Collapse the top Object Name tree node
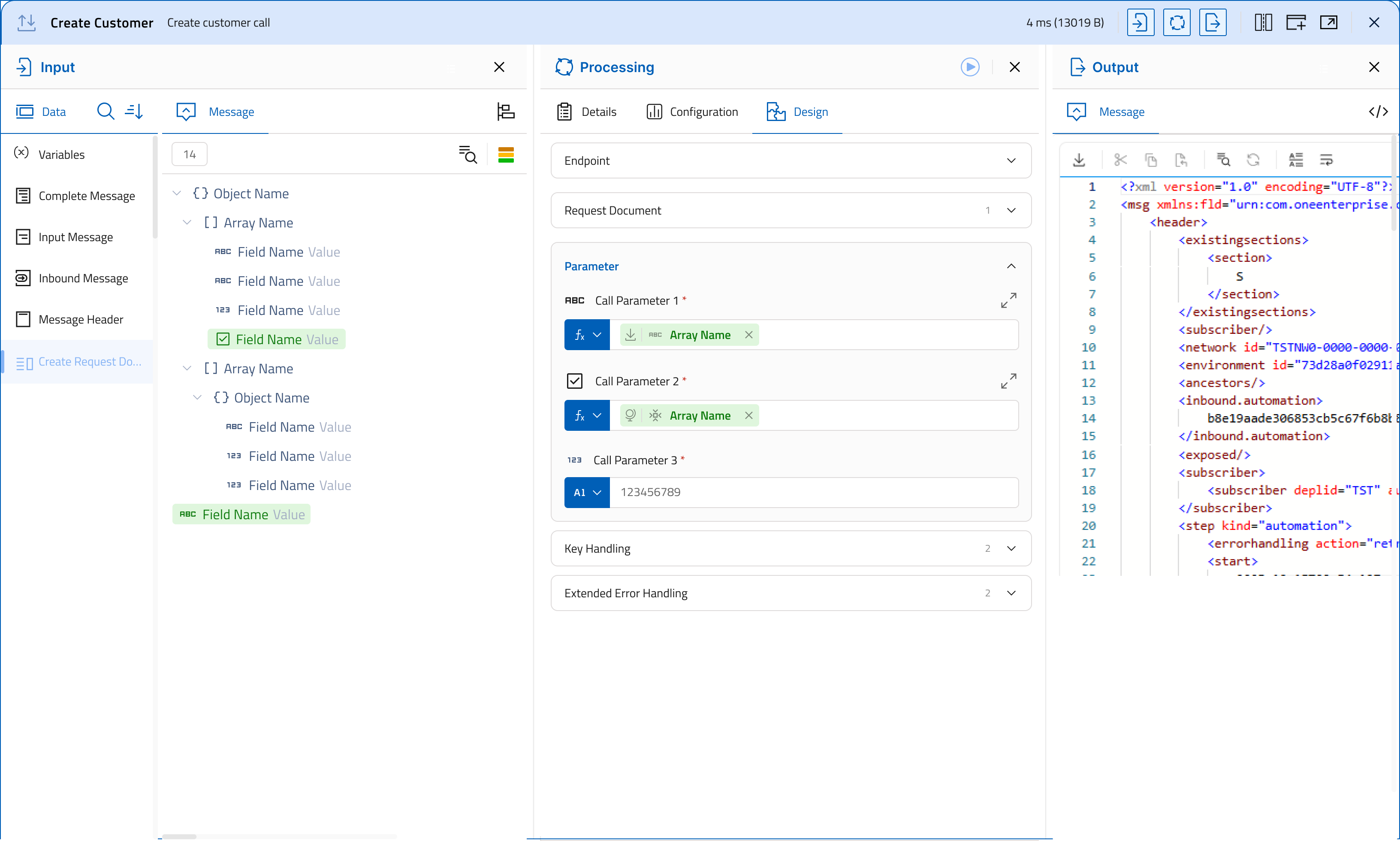Viewport: 1400px width, 841px height. (177, 193)
